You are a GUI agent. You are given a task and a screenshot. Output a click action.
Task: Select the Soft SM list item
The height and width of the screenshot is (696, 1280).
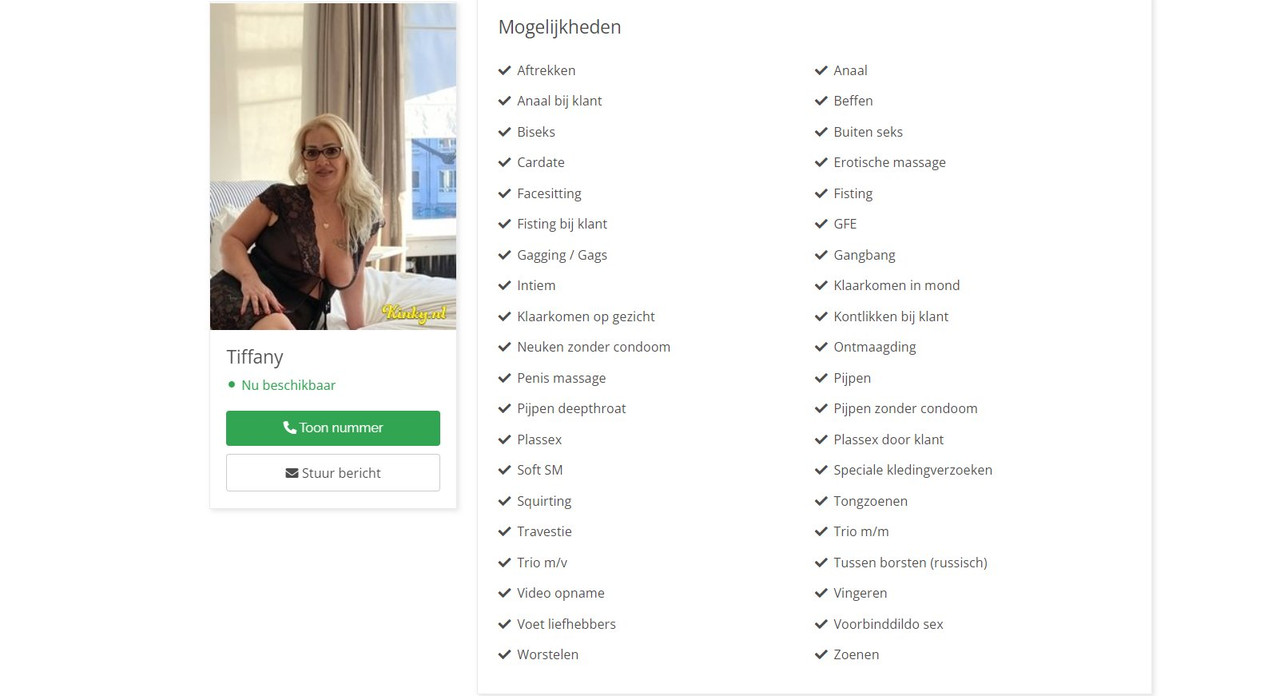(x=531, y=470)
